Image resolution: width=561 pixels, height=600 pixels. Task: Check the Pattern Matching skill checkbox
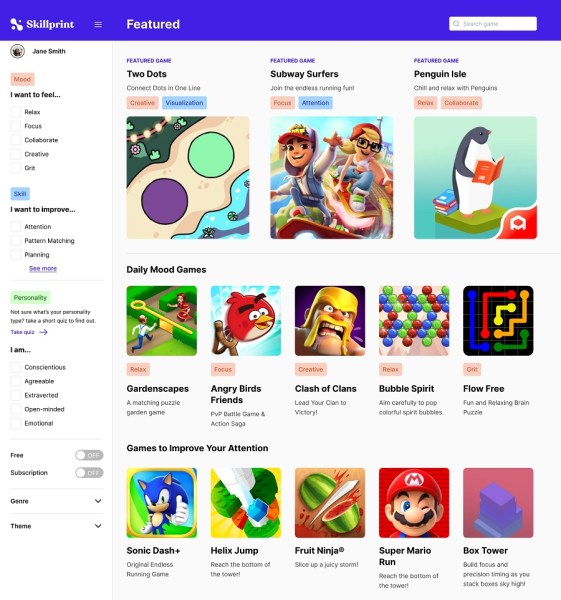click(16, 240)
